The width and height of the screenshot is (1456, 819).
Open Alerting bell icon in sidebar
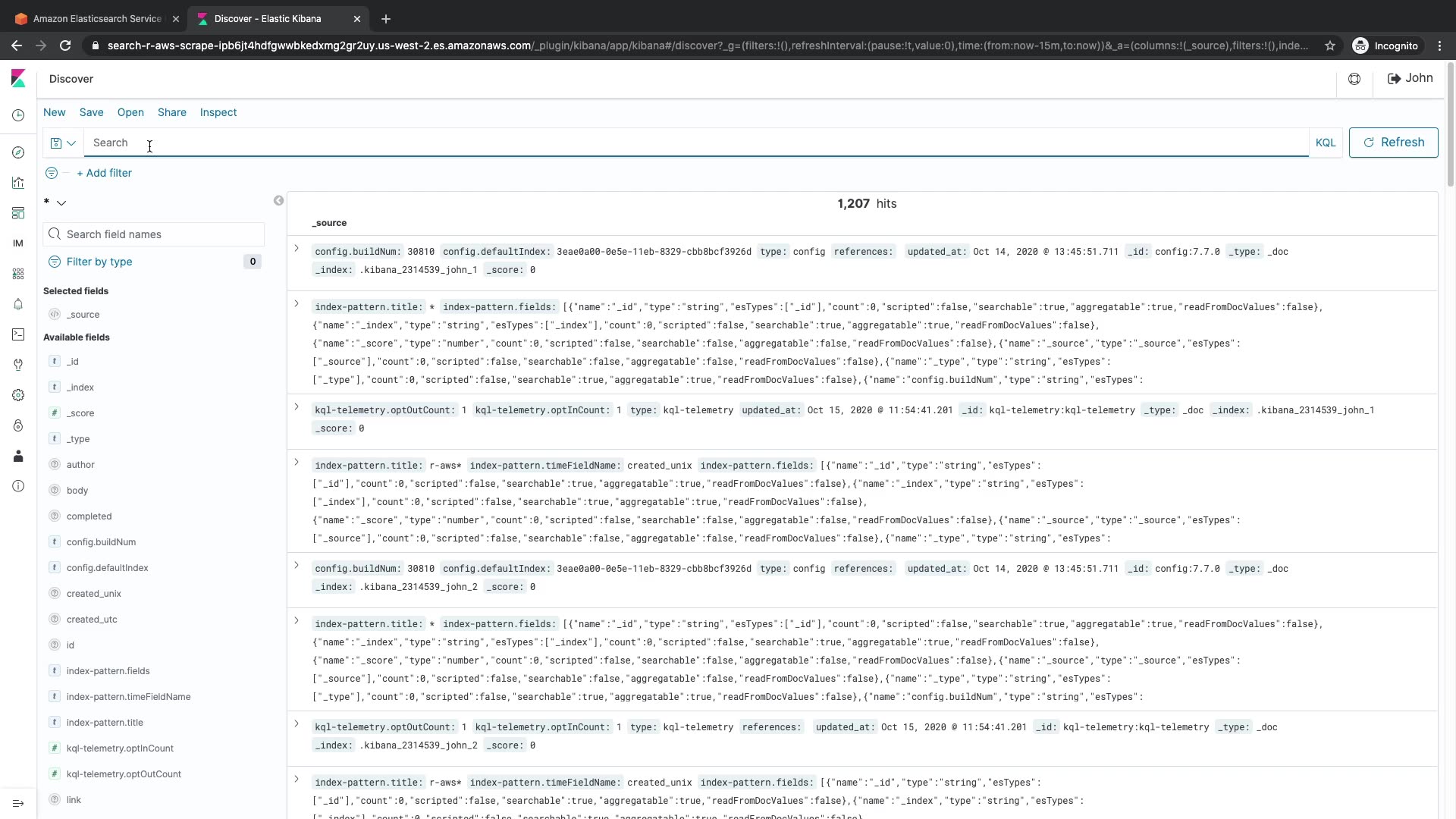coord(18,304)
